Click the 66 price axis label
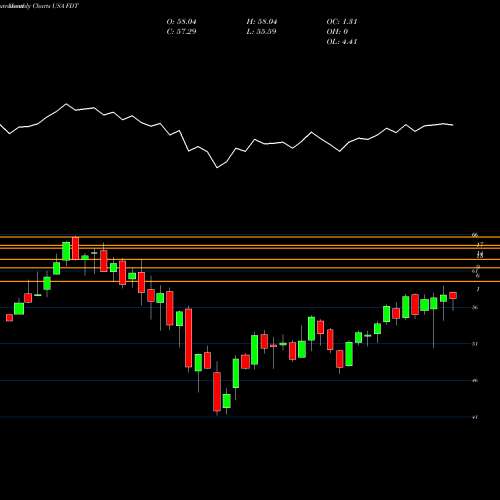This screenshot has height=500, width=500. [475, 235]
